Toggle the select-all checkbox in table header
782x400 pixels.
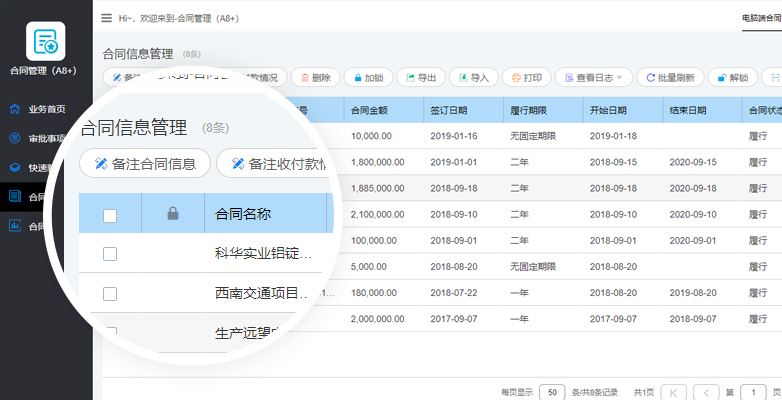(110, 214)
